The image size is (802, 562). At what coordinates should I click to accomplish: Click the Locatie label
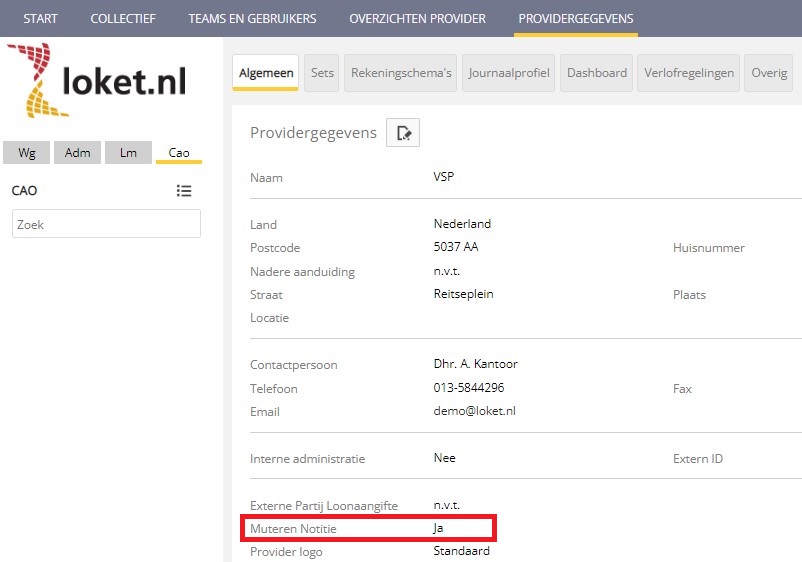[270, 318]
